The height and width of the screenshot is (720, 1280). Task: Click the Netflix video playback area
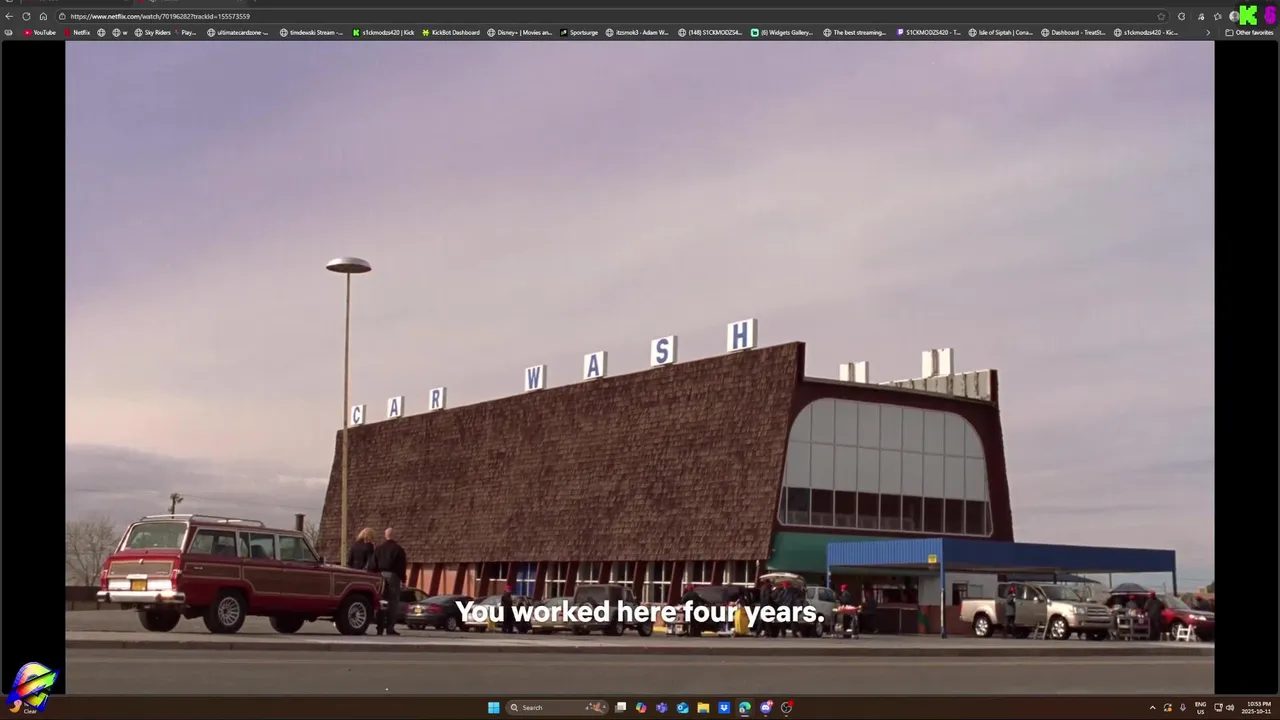coord(640,366)
